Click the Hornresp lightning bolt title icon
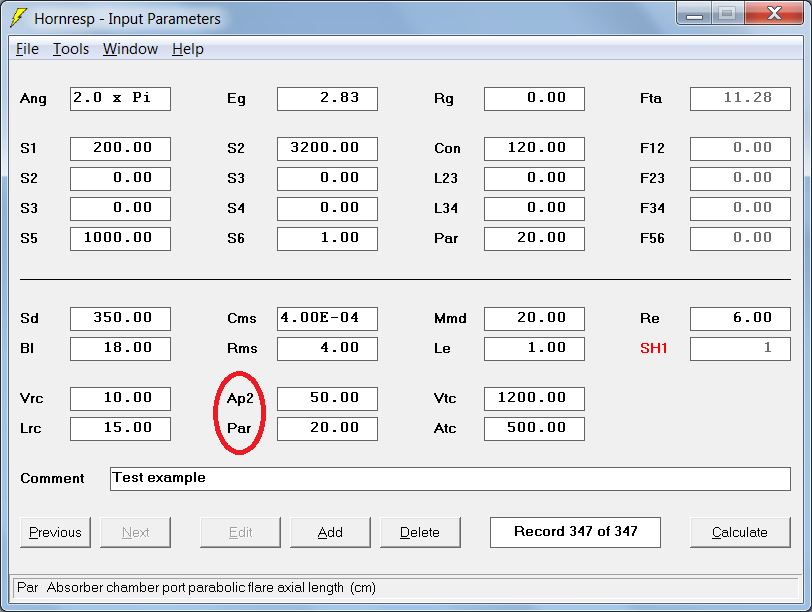Viewport: 812px width, 612px height. [x=18, y=18]
